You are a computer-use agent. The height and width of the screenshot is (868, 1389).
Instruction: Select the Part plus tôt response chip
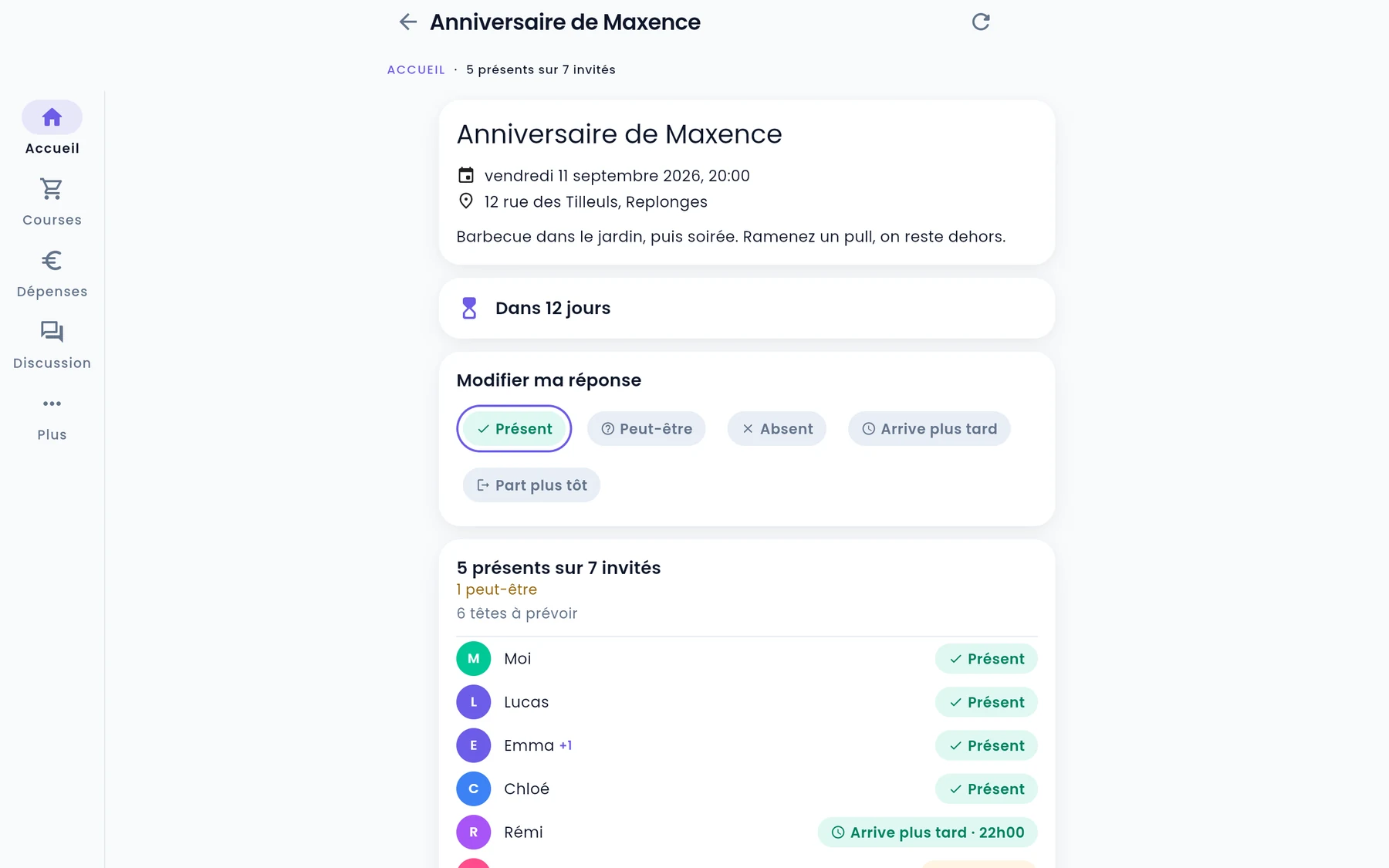[532, 485]
